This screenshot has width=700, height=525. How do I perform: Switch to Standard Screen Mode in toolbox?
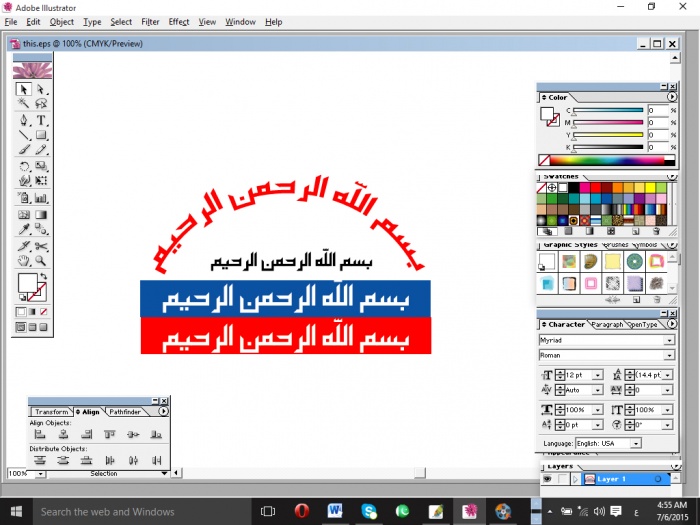point(21,327)
